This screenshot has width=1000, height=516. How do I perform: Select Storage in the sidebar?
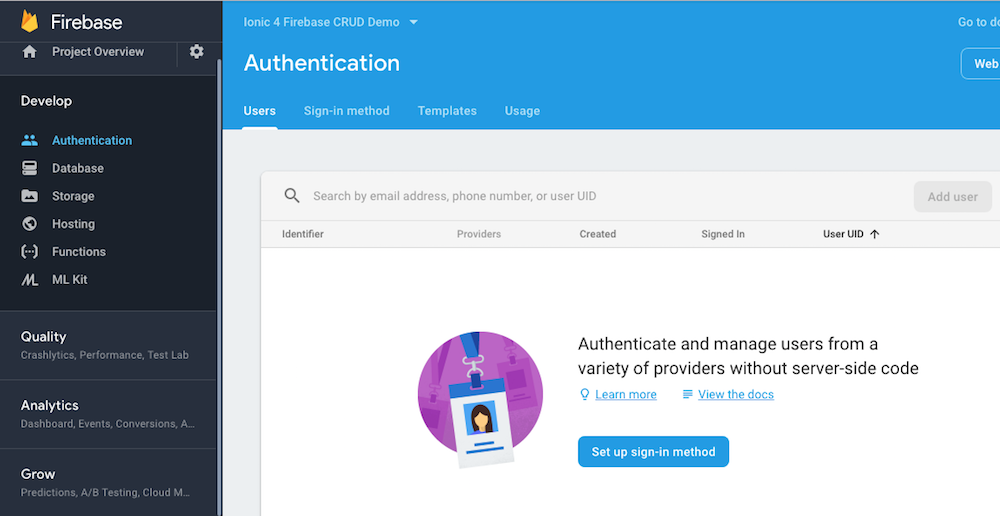click(73, 196)
